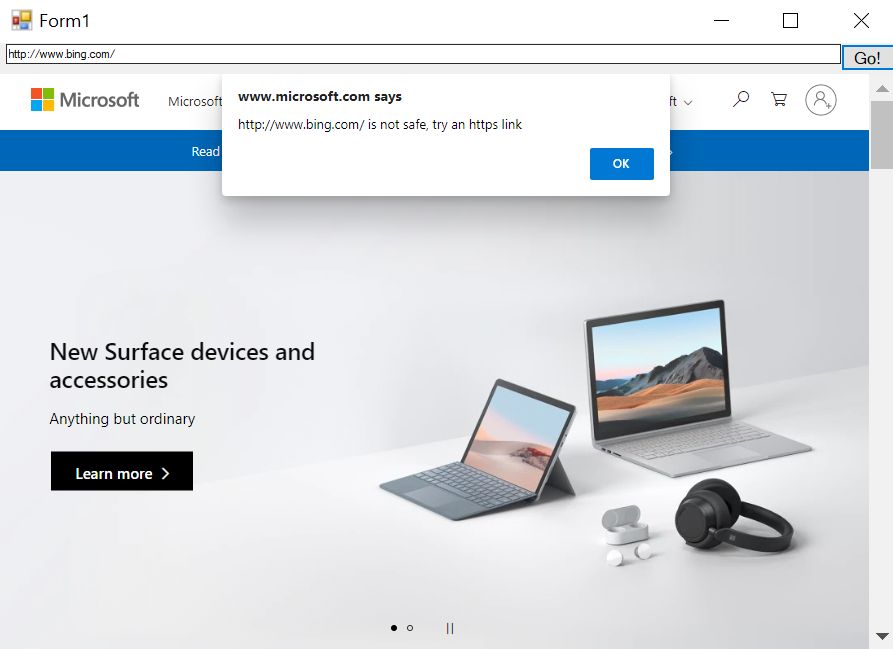Click the Form1 application icon in title bar
The width and height of the screenshot is (893, 649).
pos(22,20)
